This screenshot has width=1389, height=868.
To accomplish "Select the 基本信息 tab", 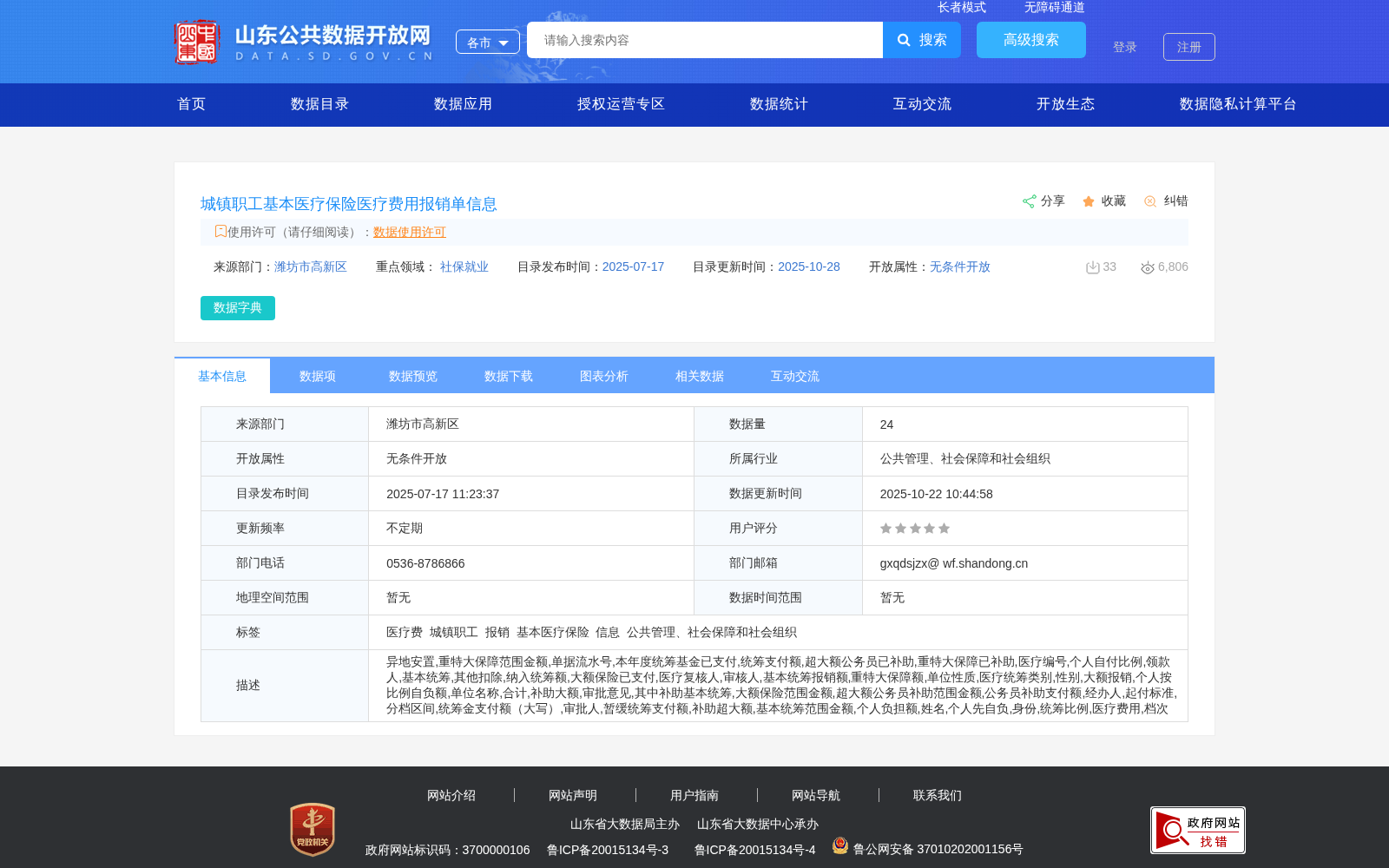I will pos(222,376).
